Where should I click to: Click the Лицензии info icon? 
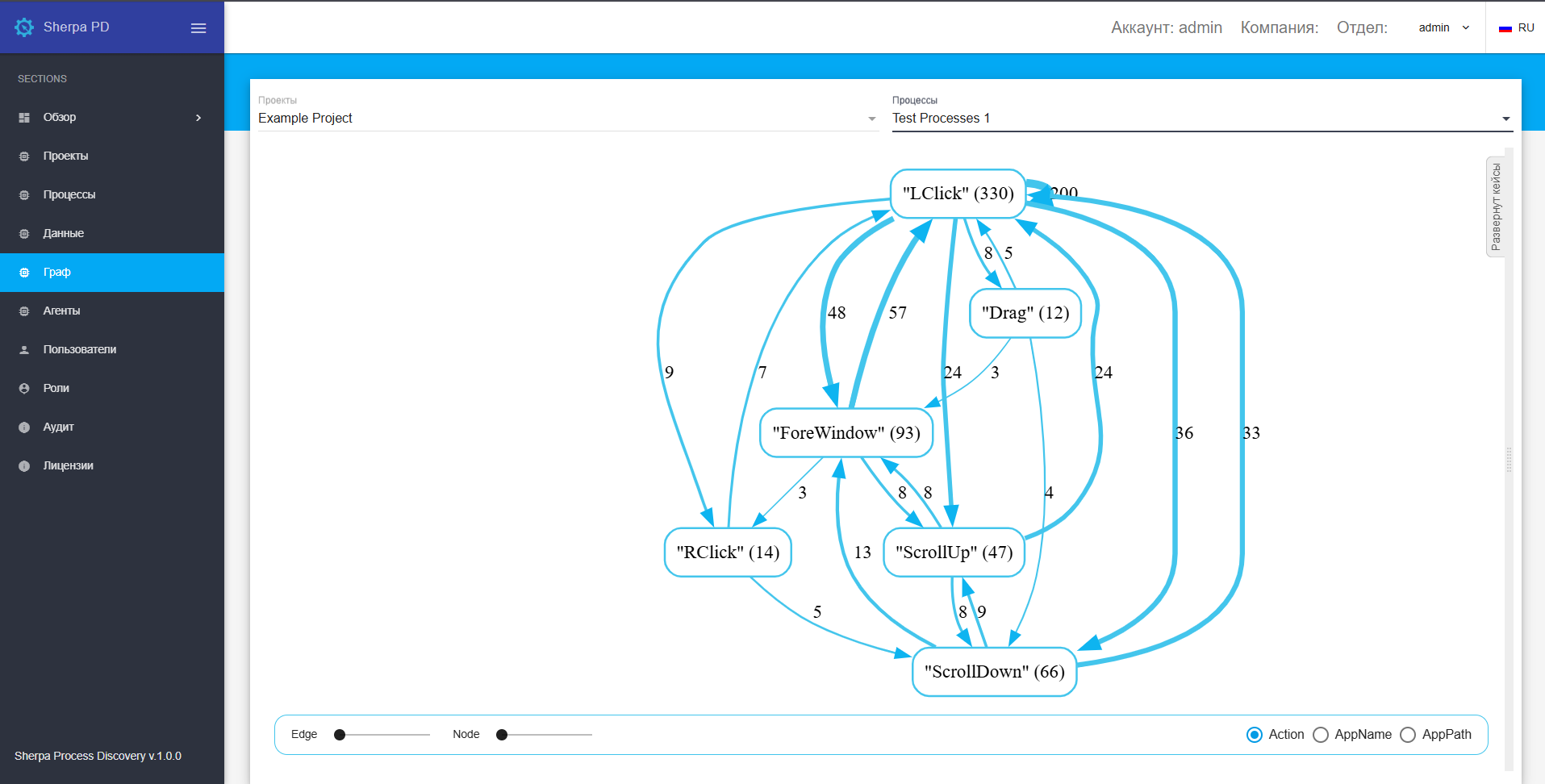click(x=24, y=466)
